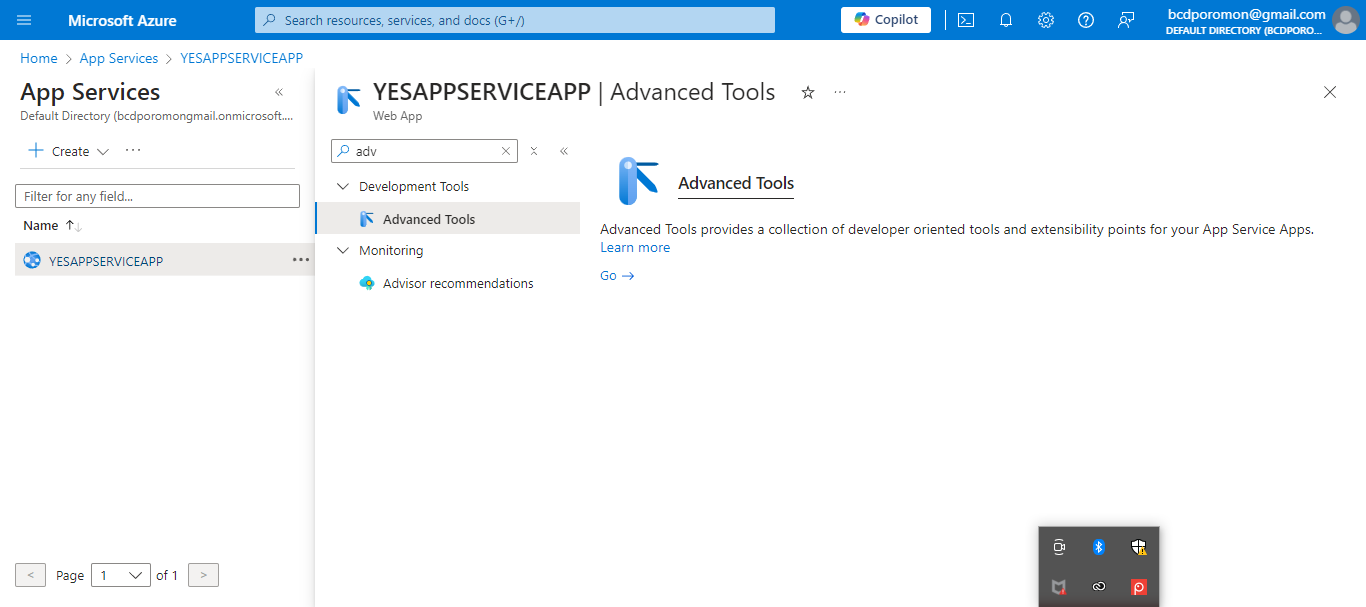Select Advanced Tools in the sidebar

[429, 220]
